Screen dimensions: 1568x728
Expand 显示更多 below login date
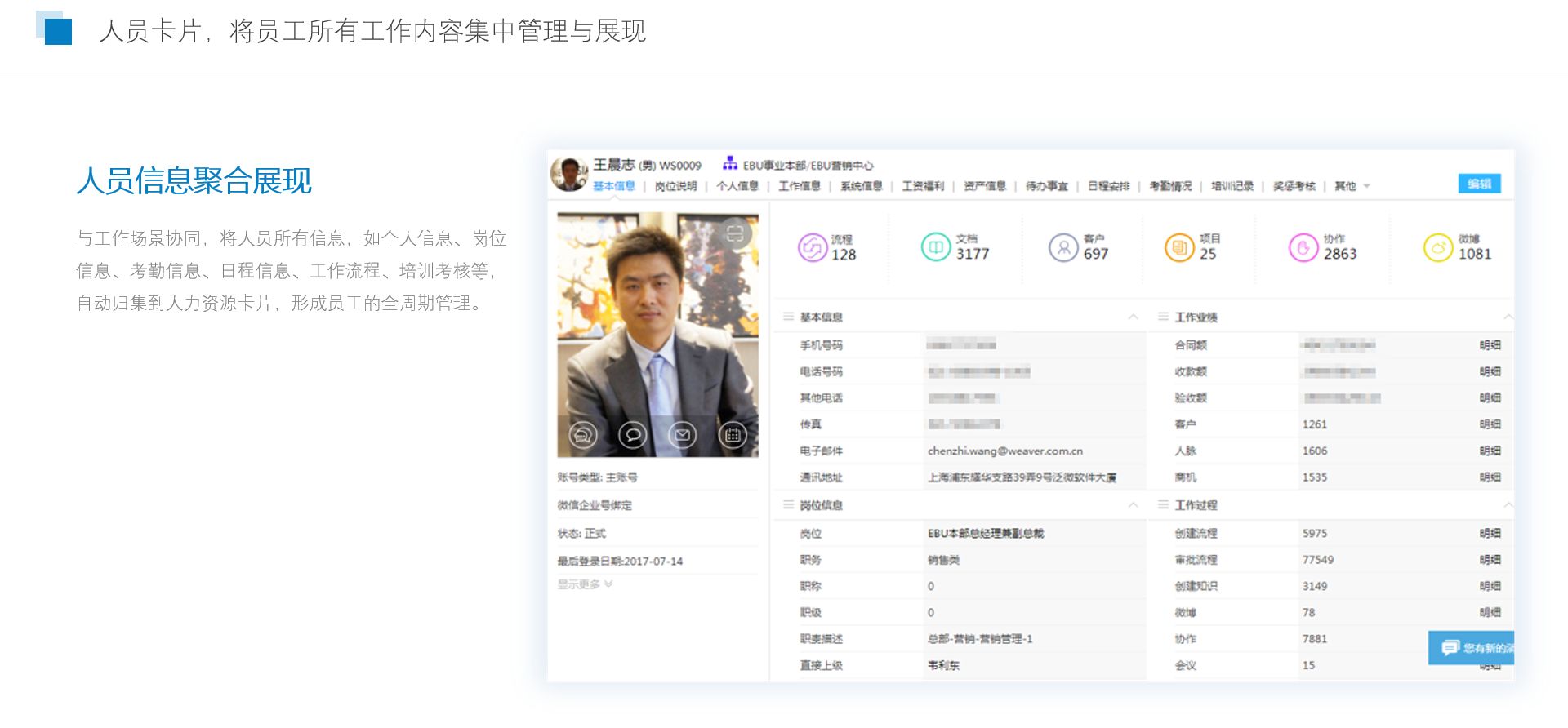(585, 584)
